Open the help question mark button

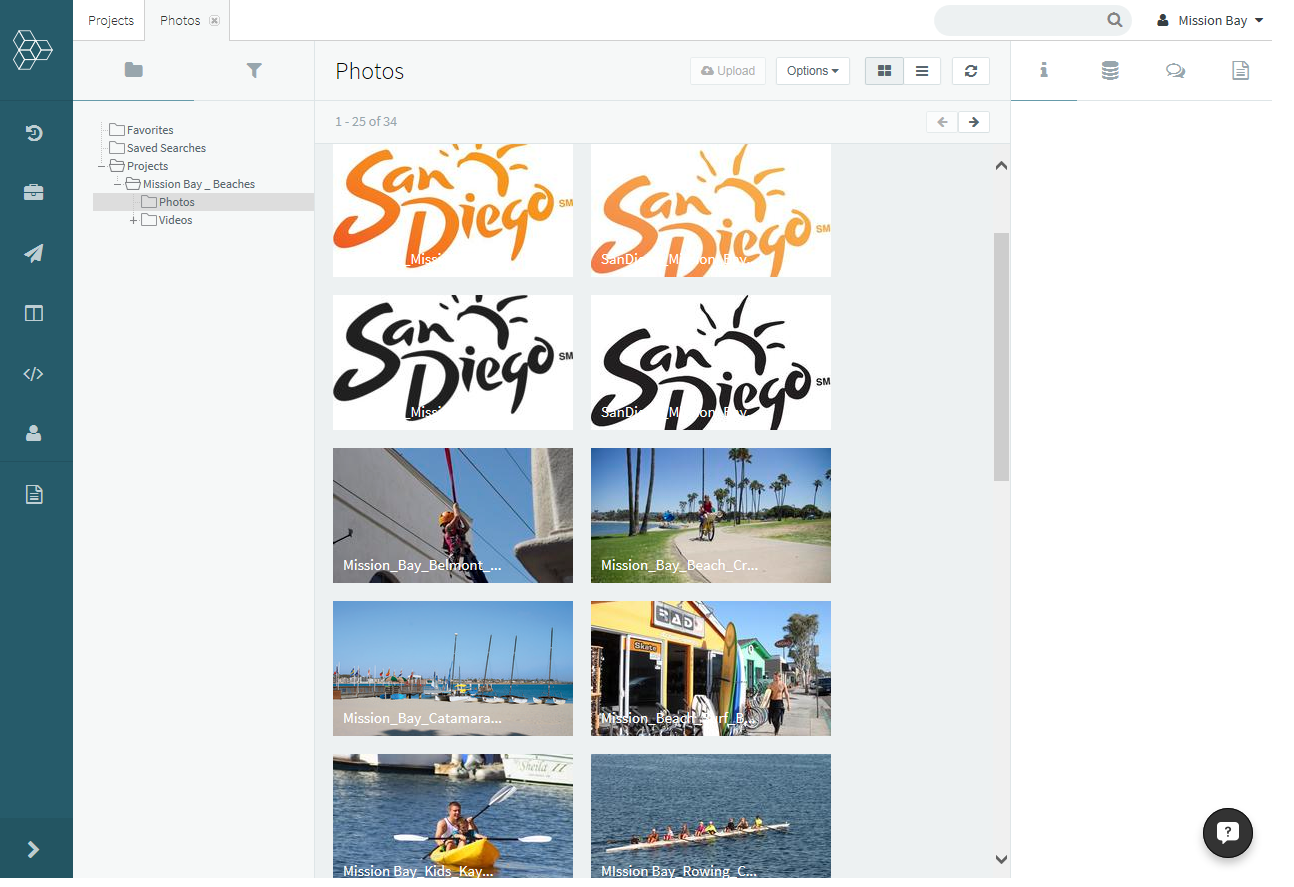(x=1228, y=832)
